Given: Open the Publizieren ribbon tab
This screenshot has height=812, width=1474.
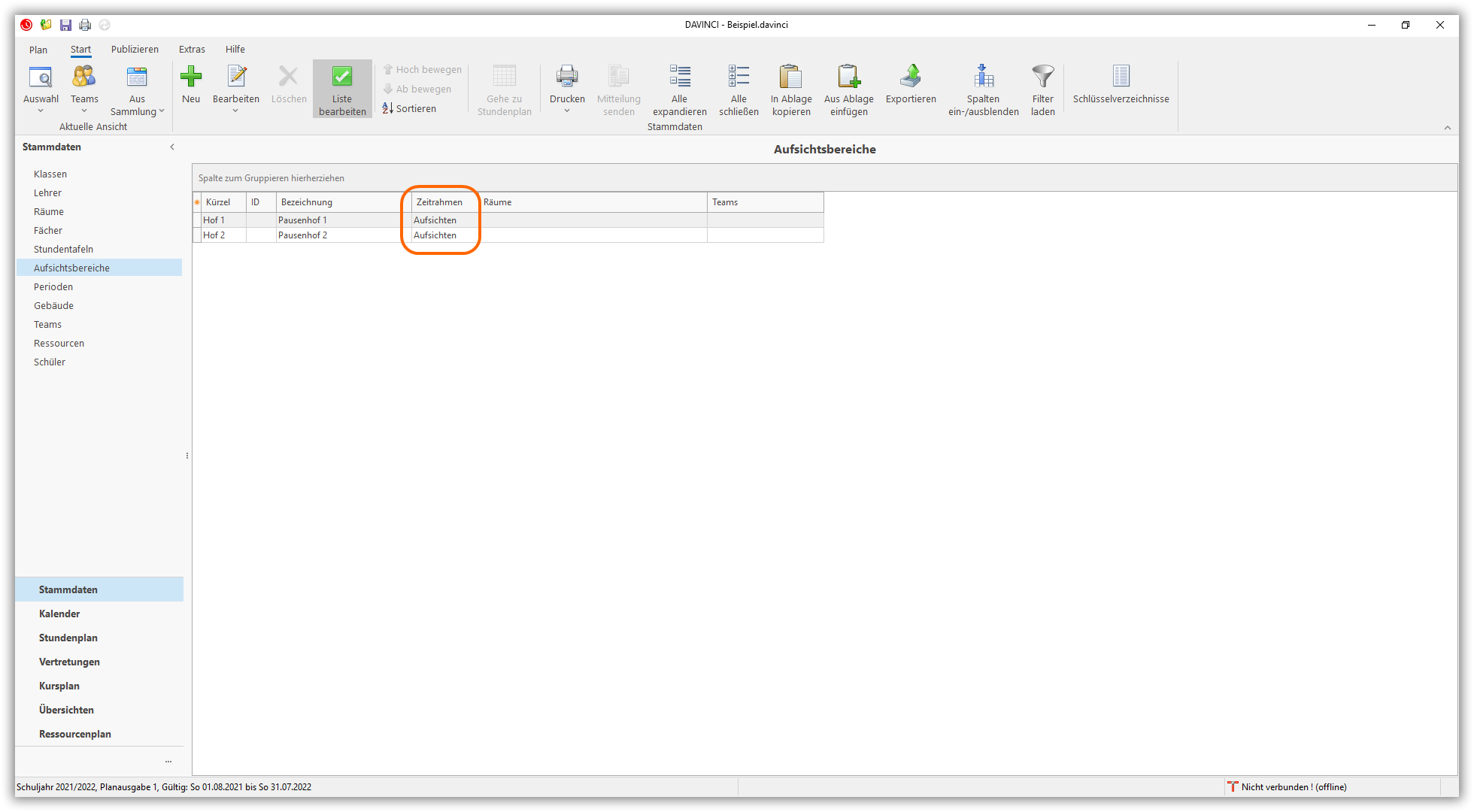Looking at the screenshot, I should point(135,50).
